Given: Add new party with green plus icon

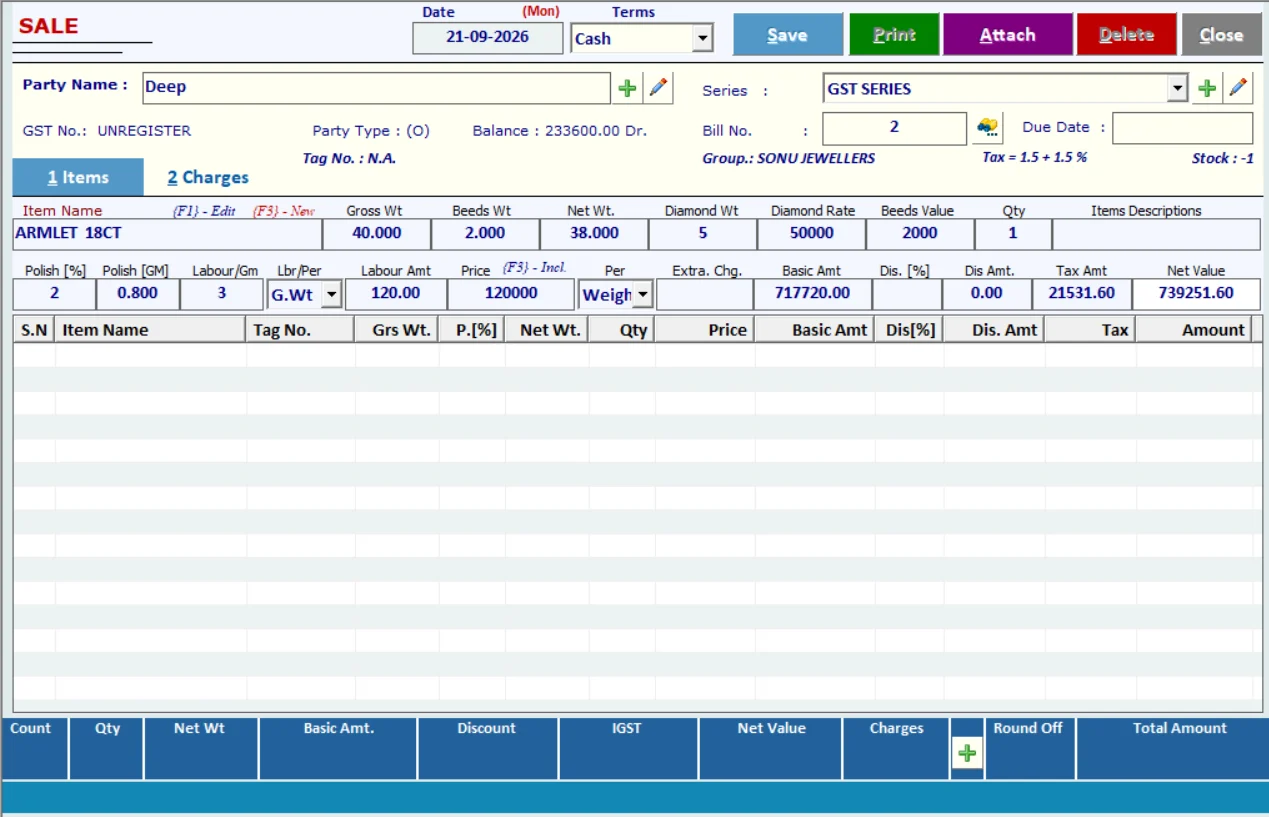Looking at the screenshot, I should (627, 88).
